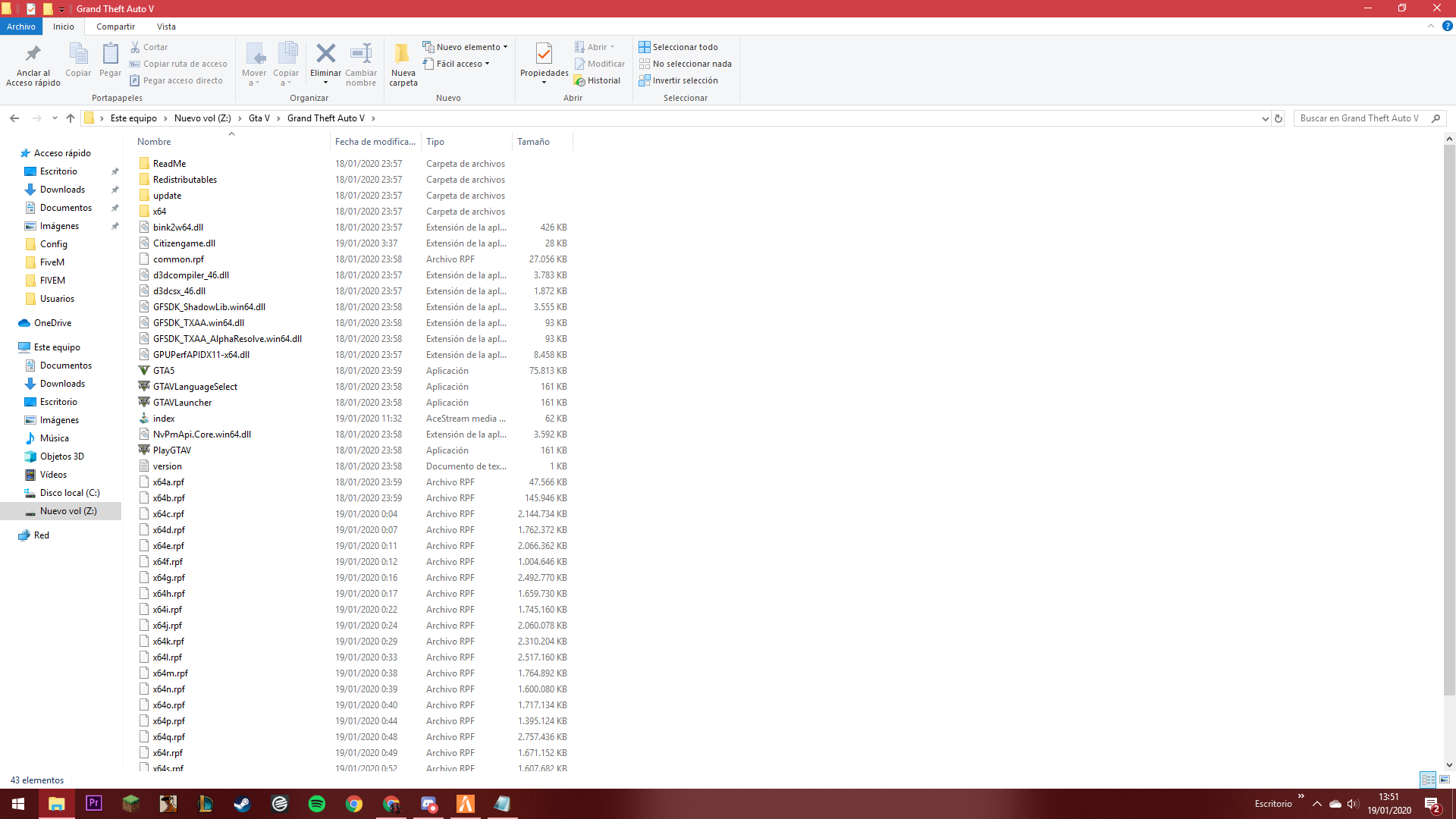1456x819 pixels.
Task: Switch to the Vista ribbon tab
Action: pyautogui.click(x=166, y=27)
